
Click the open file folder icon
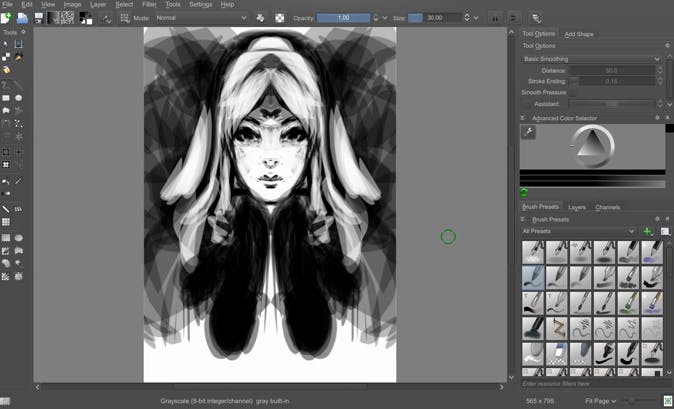(x=22, y=18)
